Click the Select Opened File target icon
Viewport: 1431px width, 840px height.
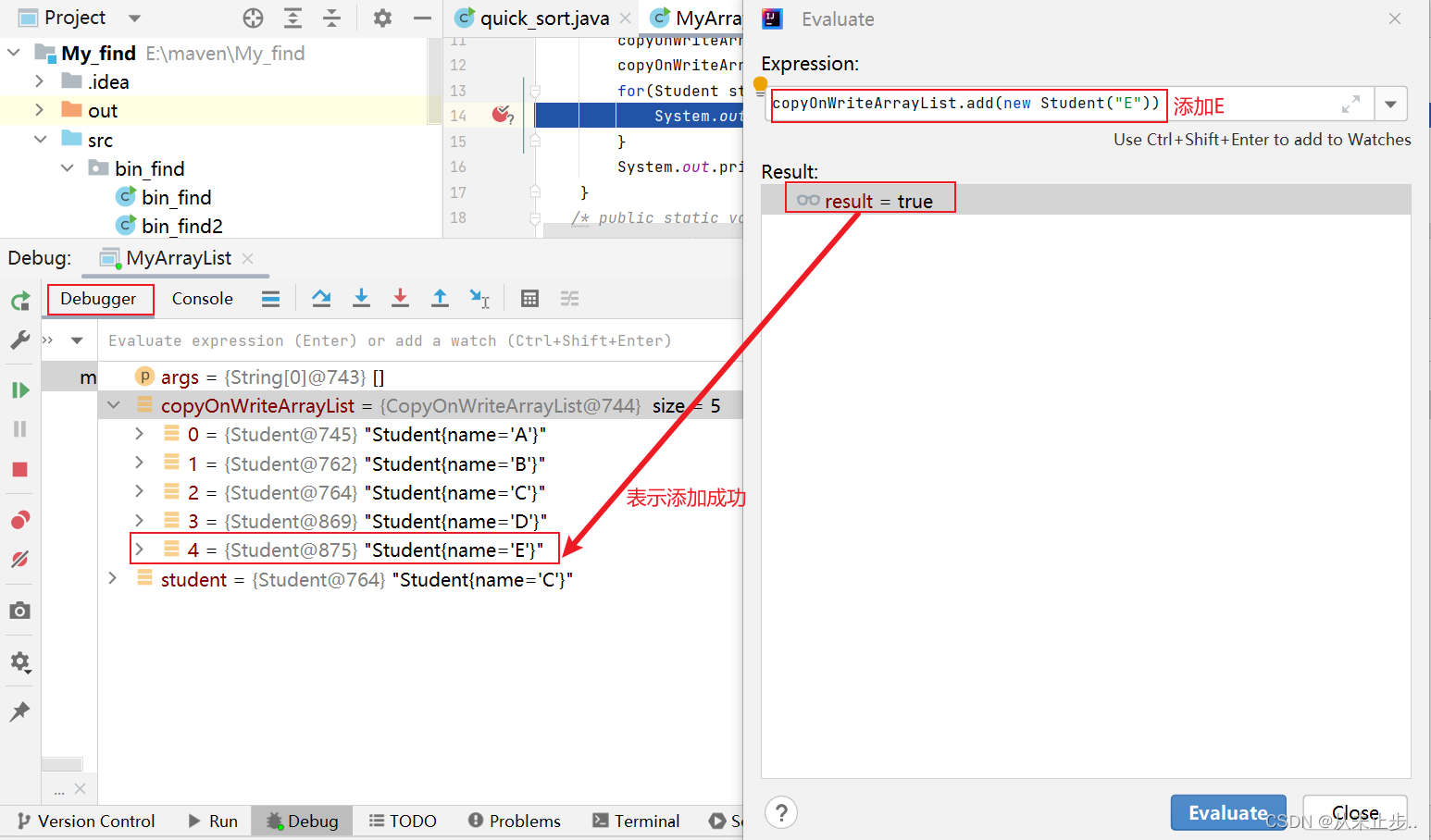(253, 18)
